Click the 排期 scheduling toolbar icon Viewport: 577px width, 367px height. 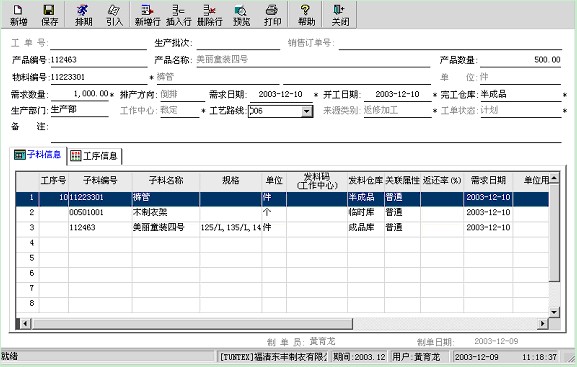(x=84, y=15)
